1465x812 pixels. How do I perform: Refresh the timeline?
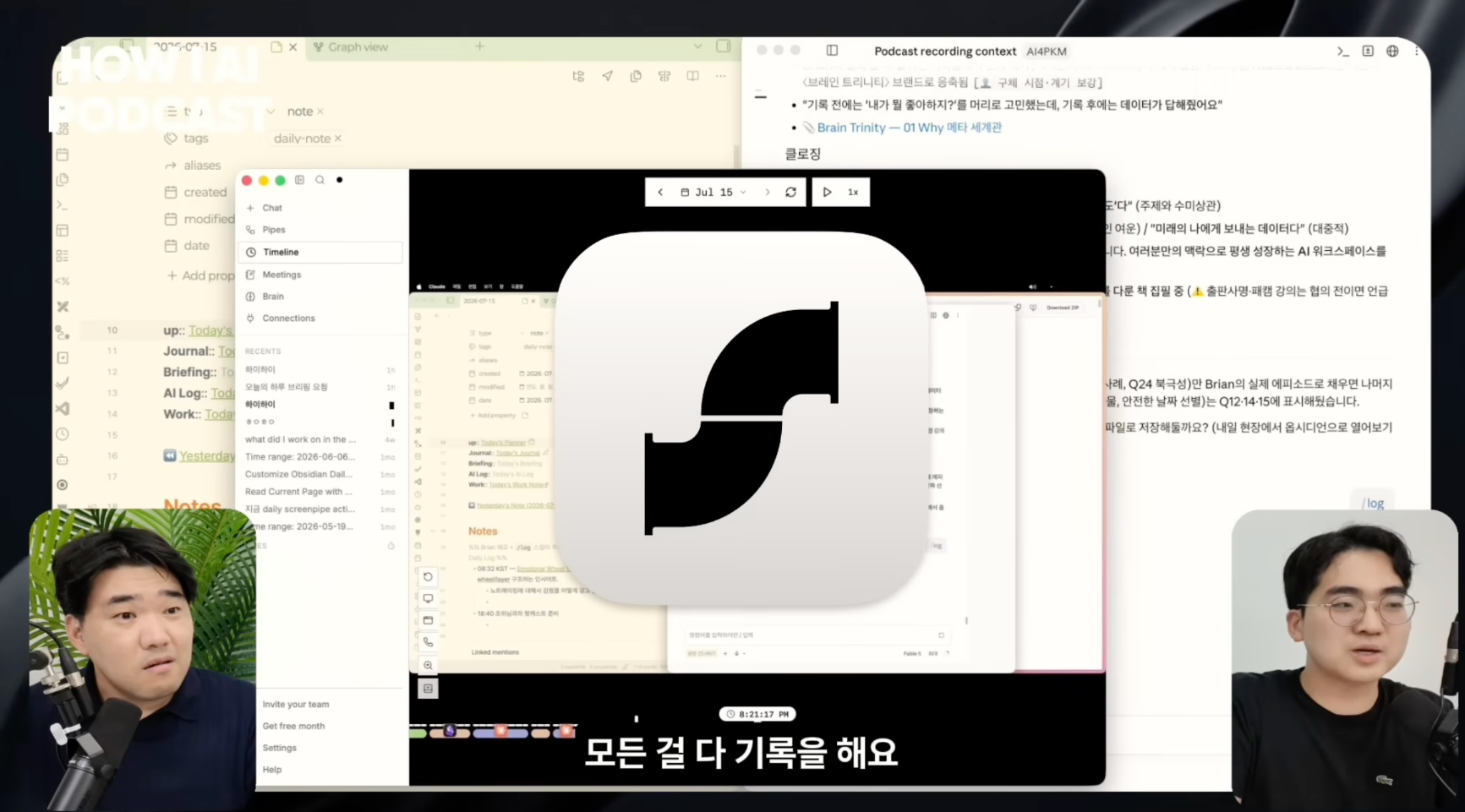click(x=790, y=193)
